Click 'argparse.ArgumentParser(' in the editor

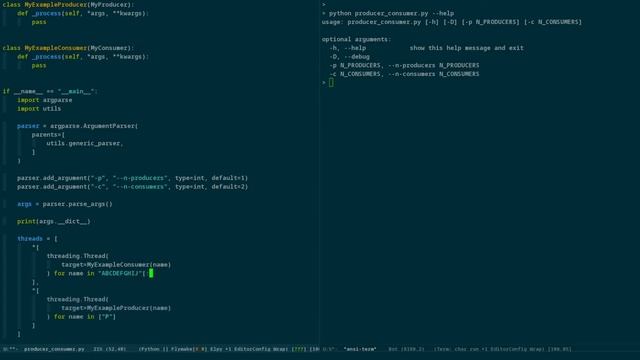(x=94, y=126)
